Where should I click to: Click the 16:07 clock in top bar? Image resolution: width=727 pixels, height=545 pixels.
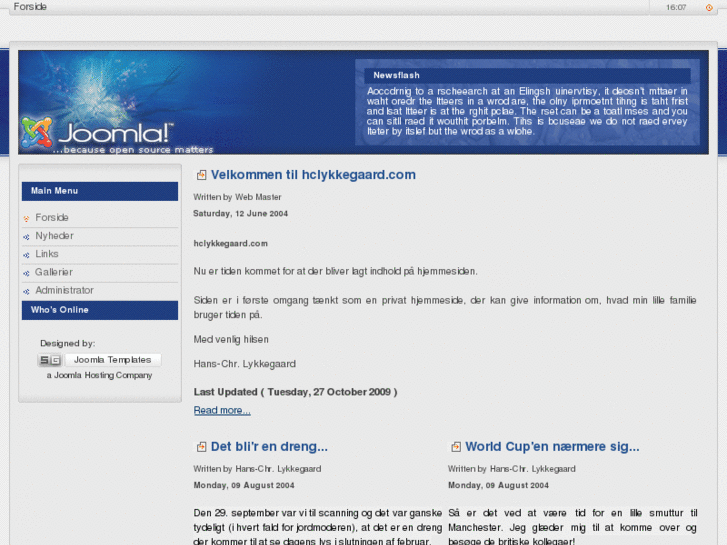pyautogui.click(x=676, y=7)
